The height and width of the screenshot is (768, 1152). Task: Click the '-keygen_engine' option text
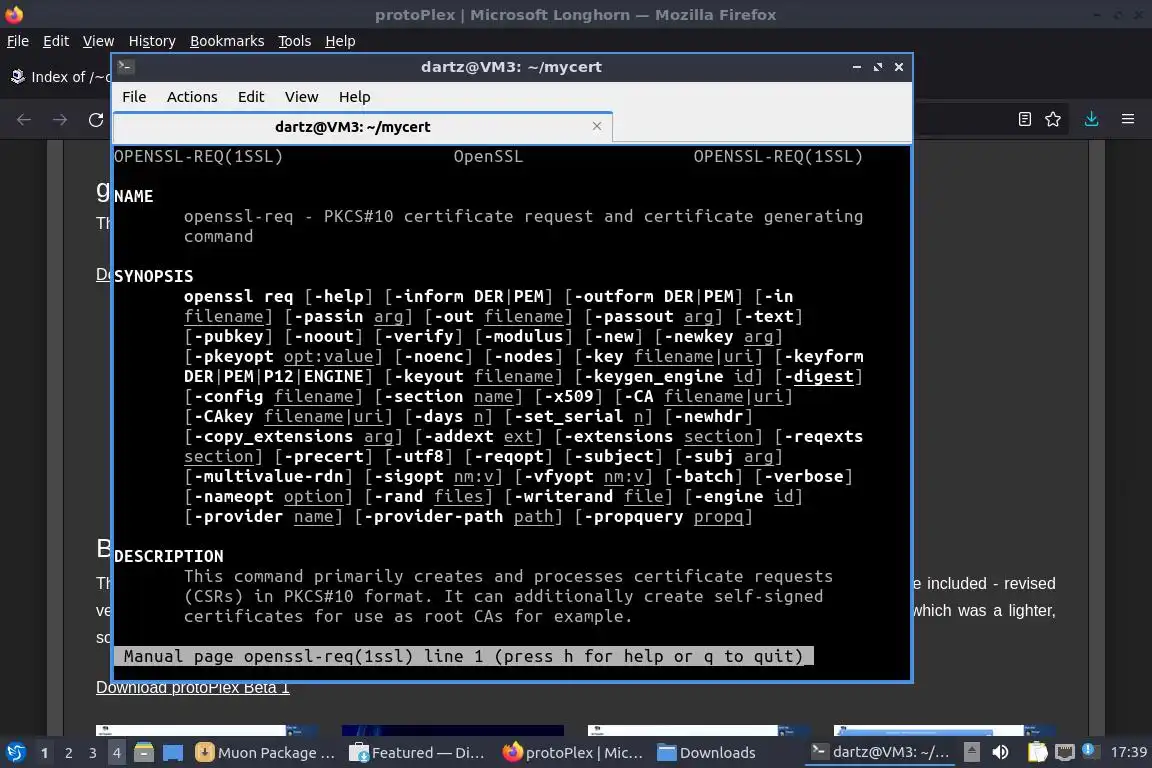click(x=654, y=376)
